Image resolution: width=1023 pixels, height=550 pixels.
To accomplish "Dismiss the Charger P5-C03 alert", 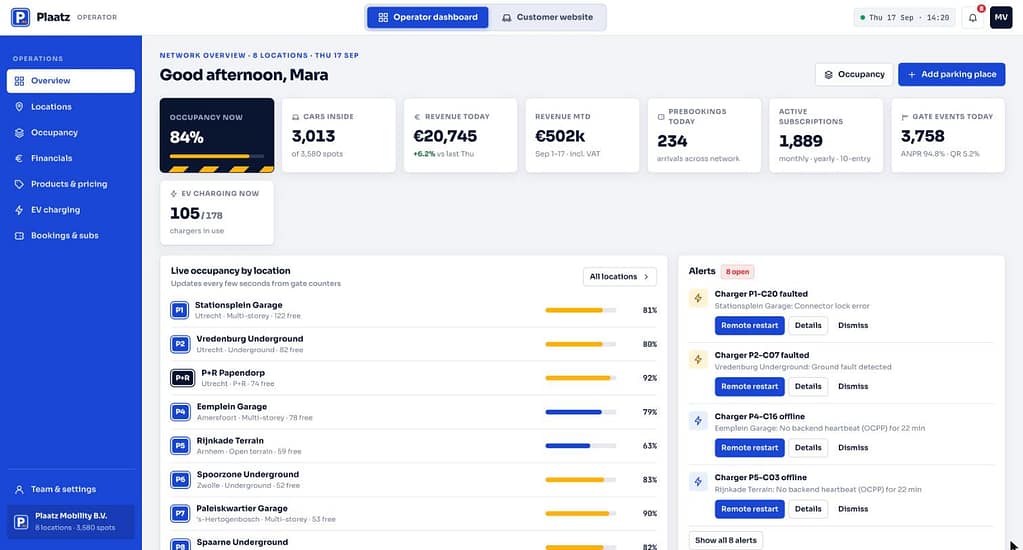I will point(853,509).
